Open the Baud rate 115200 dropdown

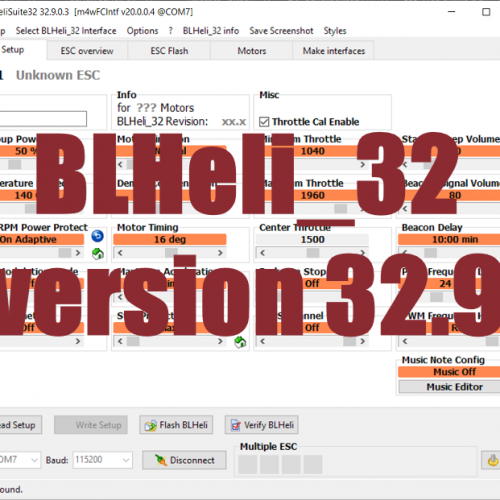(126, 460)
